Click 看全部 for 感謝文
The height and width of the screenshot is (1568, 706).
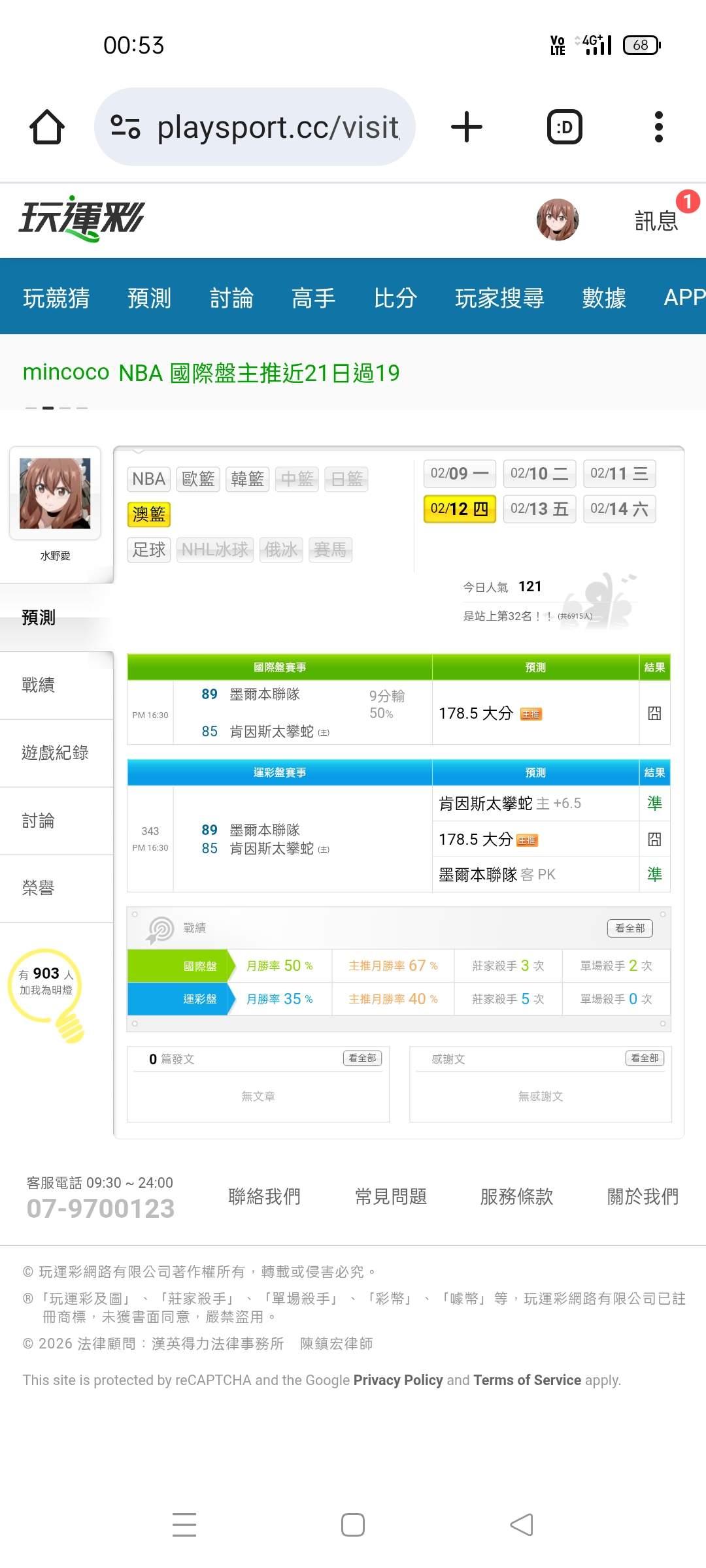pyautogui.click(x=645, y=1058)
